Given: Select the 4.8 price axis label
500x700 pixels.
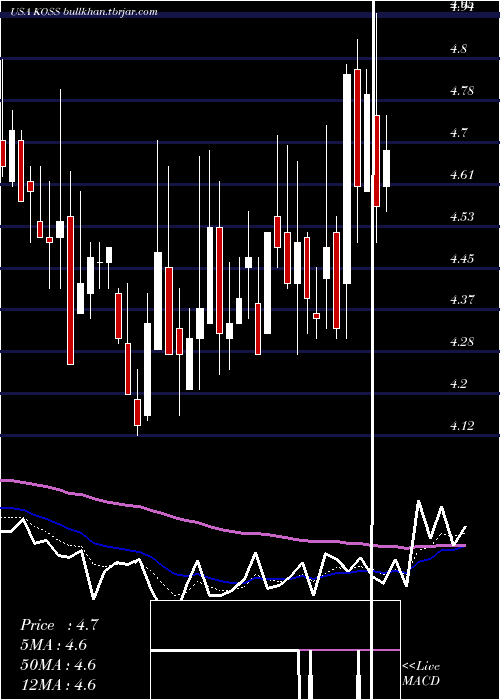Looking at the screenshot, I should (458, 49).
